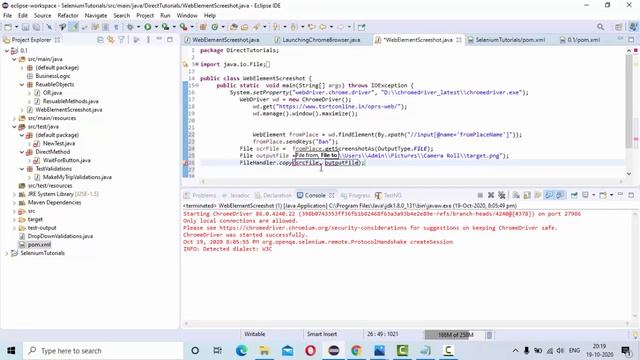This screenshot has height=360, width=640.
Task: Open the Window menu
Action: [187, 16]
